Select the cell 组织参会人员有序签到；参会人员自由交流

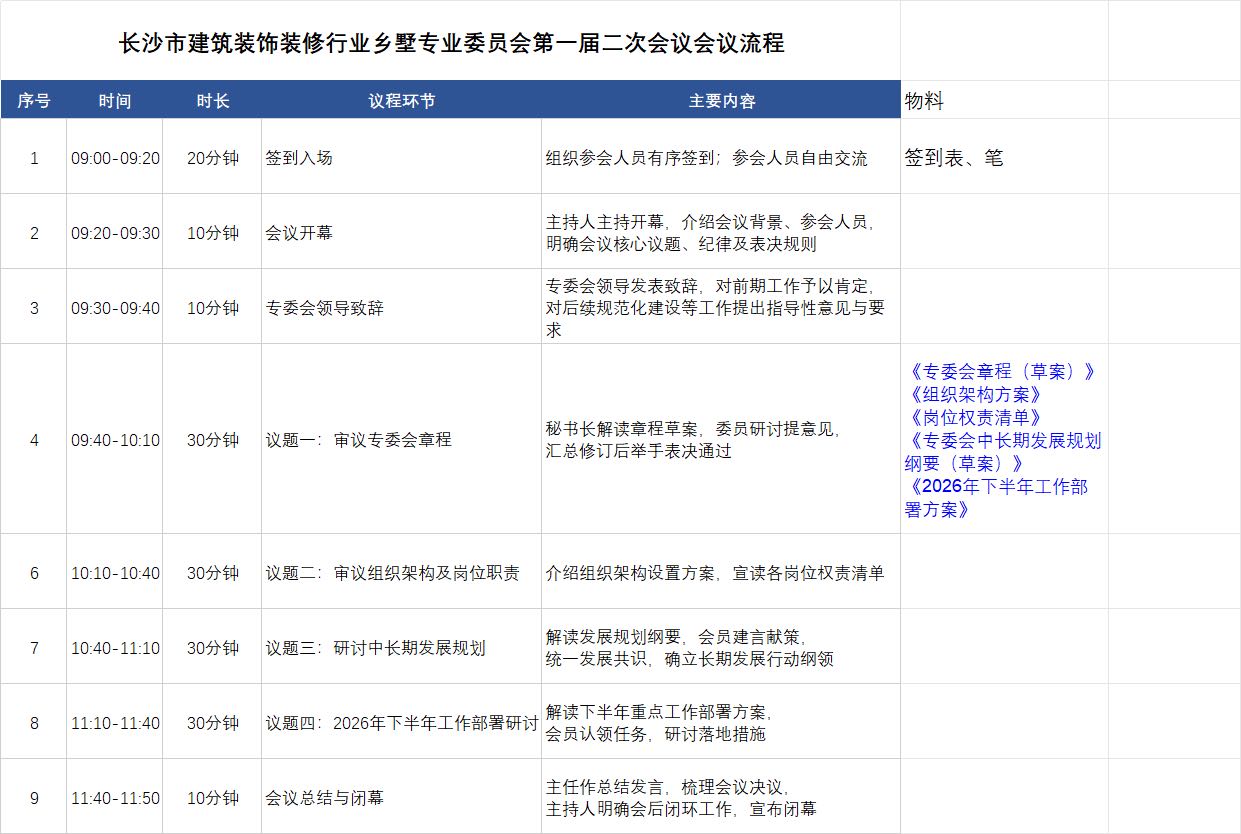pyautogui.click(x=721, y=157)
